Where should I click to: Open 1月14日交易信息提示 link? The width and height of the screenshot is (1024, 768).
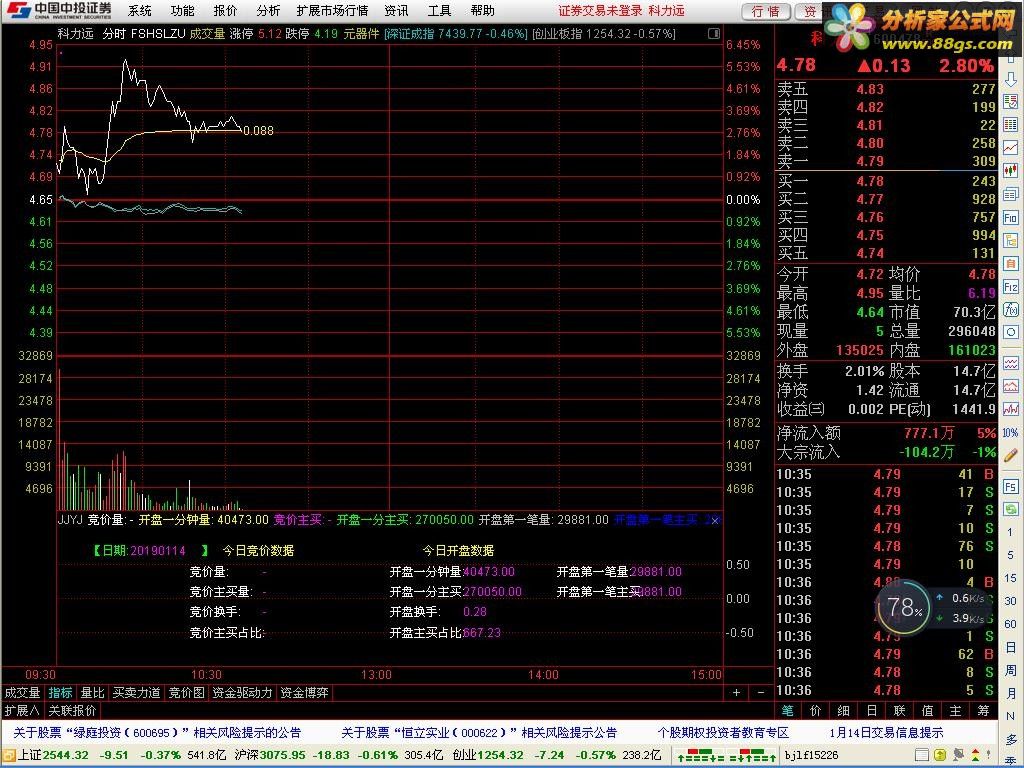pos(886,733)
